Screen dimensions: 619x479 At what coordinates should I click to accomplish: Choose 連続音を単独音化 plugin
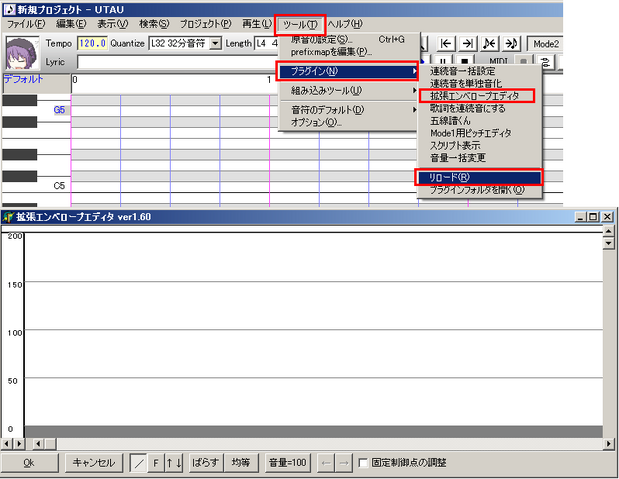click(479, 83)
